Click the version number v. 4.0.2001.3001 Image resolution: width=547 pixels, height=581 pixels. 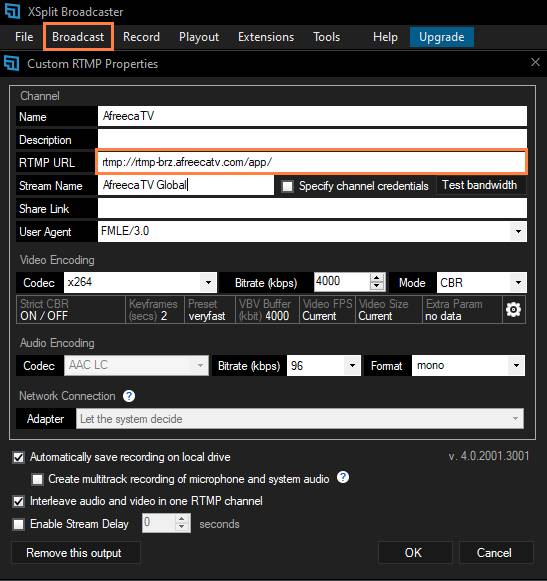488,456
